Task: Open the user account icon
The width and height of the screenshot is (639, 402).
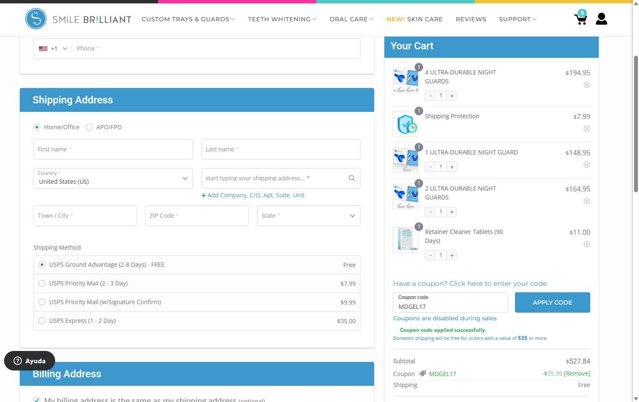Action: (x=602, y=19)
